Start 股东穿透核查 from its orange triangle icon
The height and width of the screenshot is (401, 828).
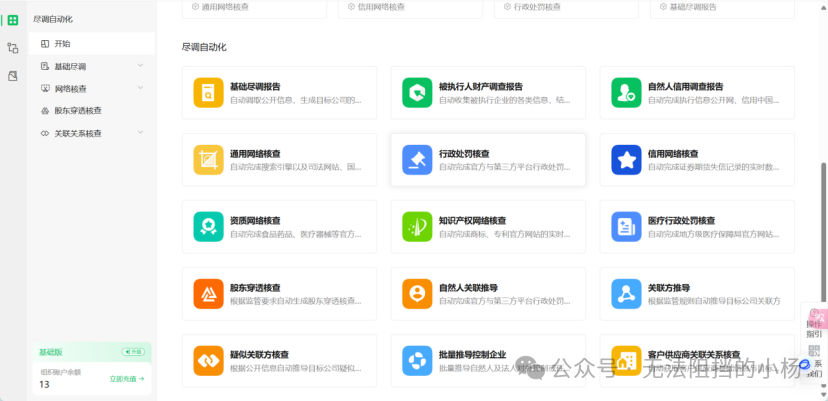point(208,294)
